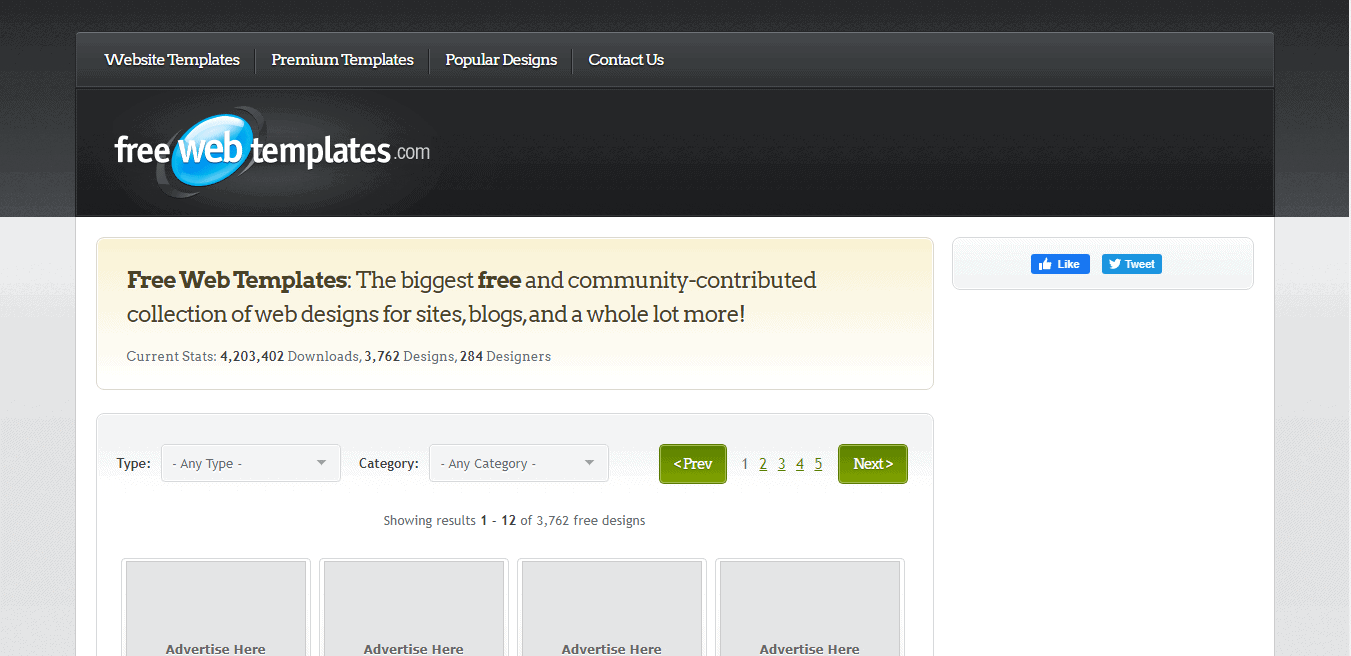The image size is (1351, 656).
Task: Click the green Prev button
Action: pos(692,463)
